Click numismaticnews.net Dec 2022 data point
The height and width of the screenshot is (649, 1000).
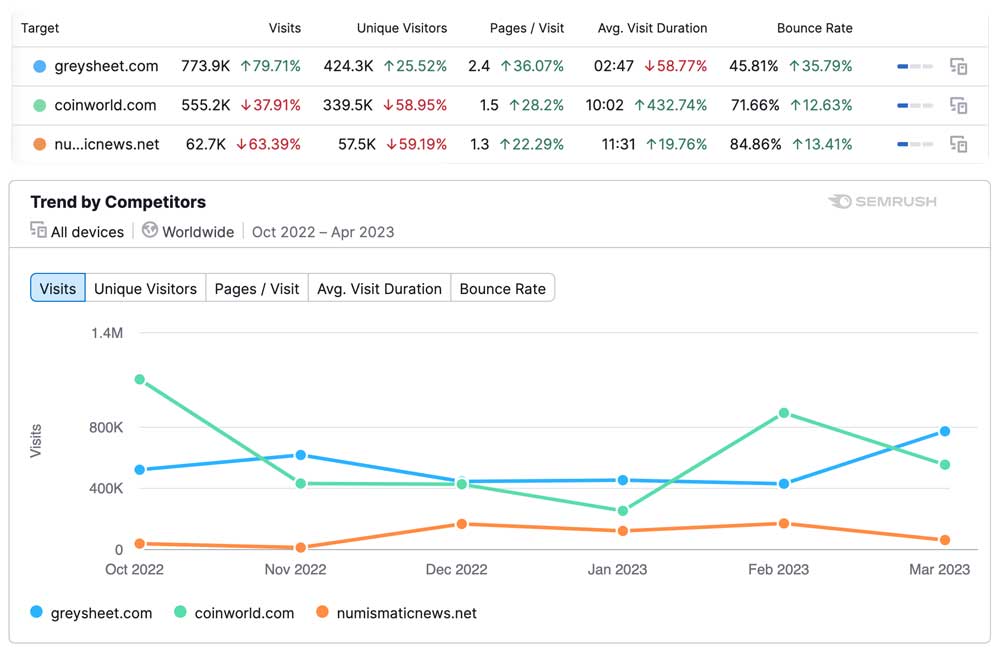click(x=462, y=523)
